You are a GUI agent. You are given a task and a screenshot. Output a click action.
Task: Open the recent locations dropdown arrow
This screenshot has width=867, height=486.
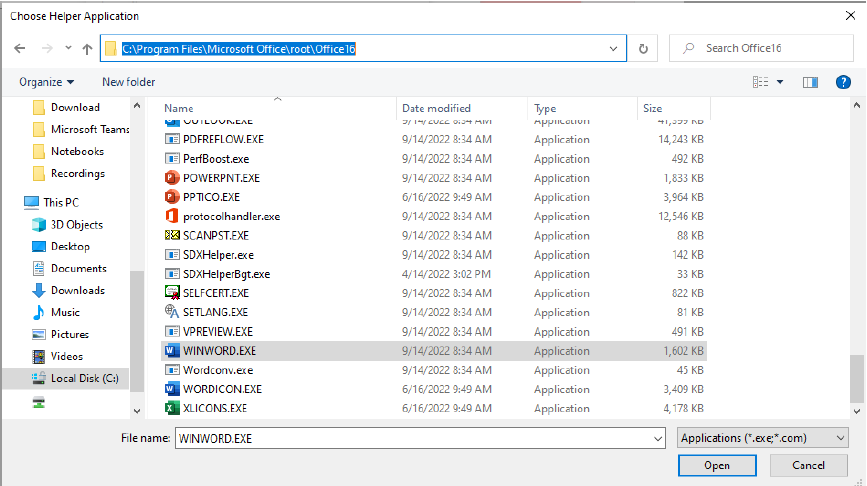pyautogui.click(x=68, y=48)
